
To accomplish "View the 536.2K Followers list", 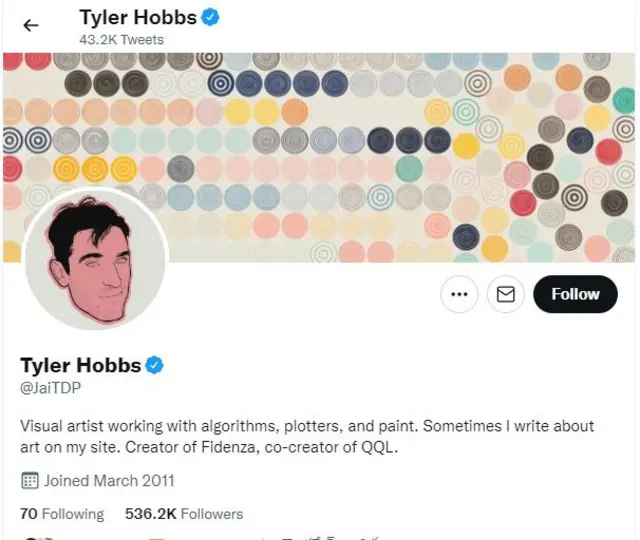I will pos(184,514).
